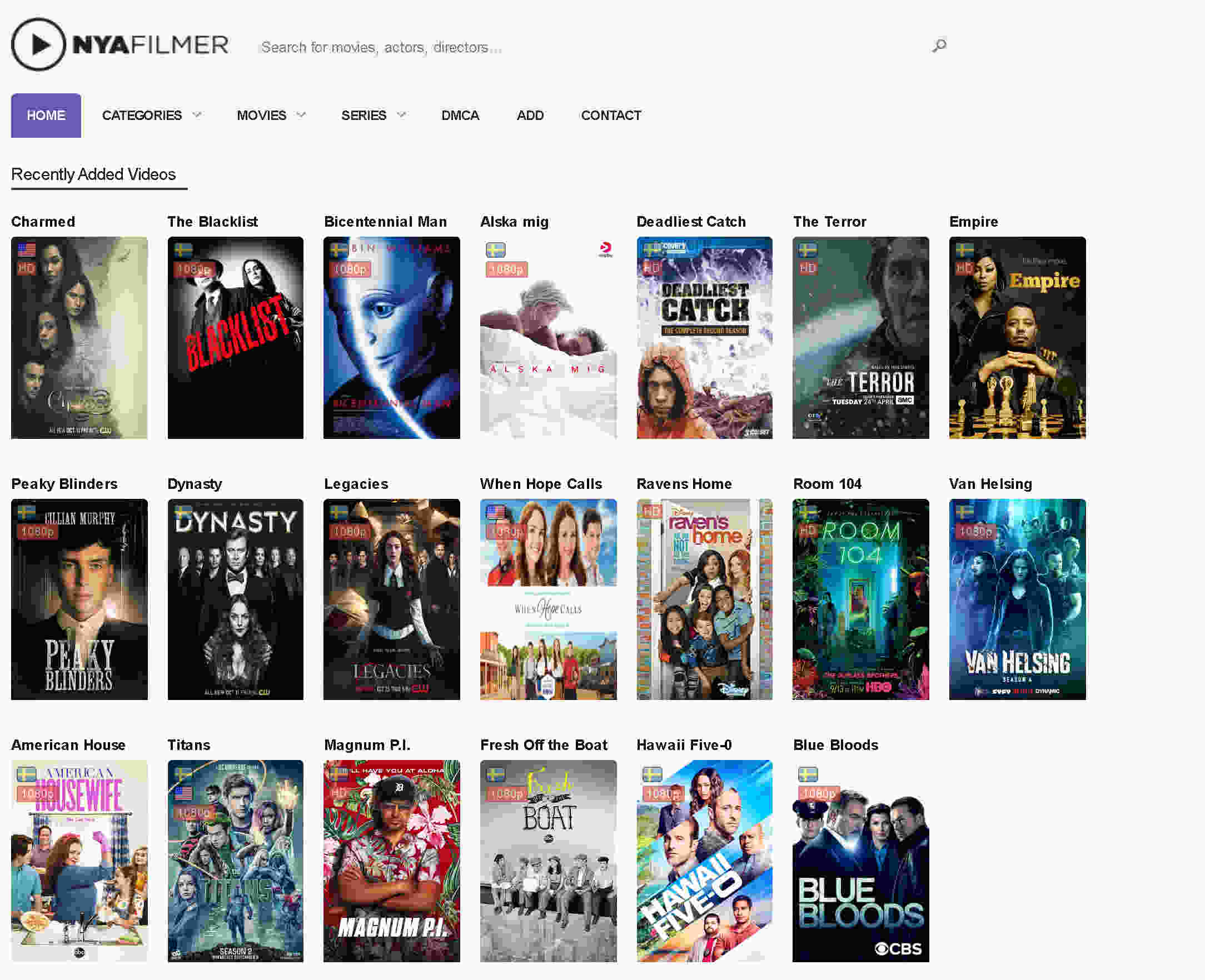This screenshot has width=1205, height=980.
Task: Click the Swedish flag on Hawaii Five-0 poster
Action: (x=652, y=773)
